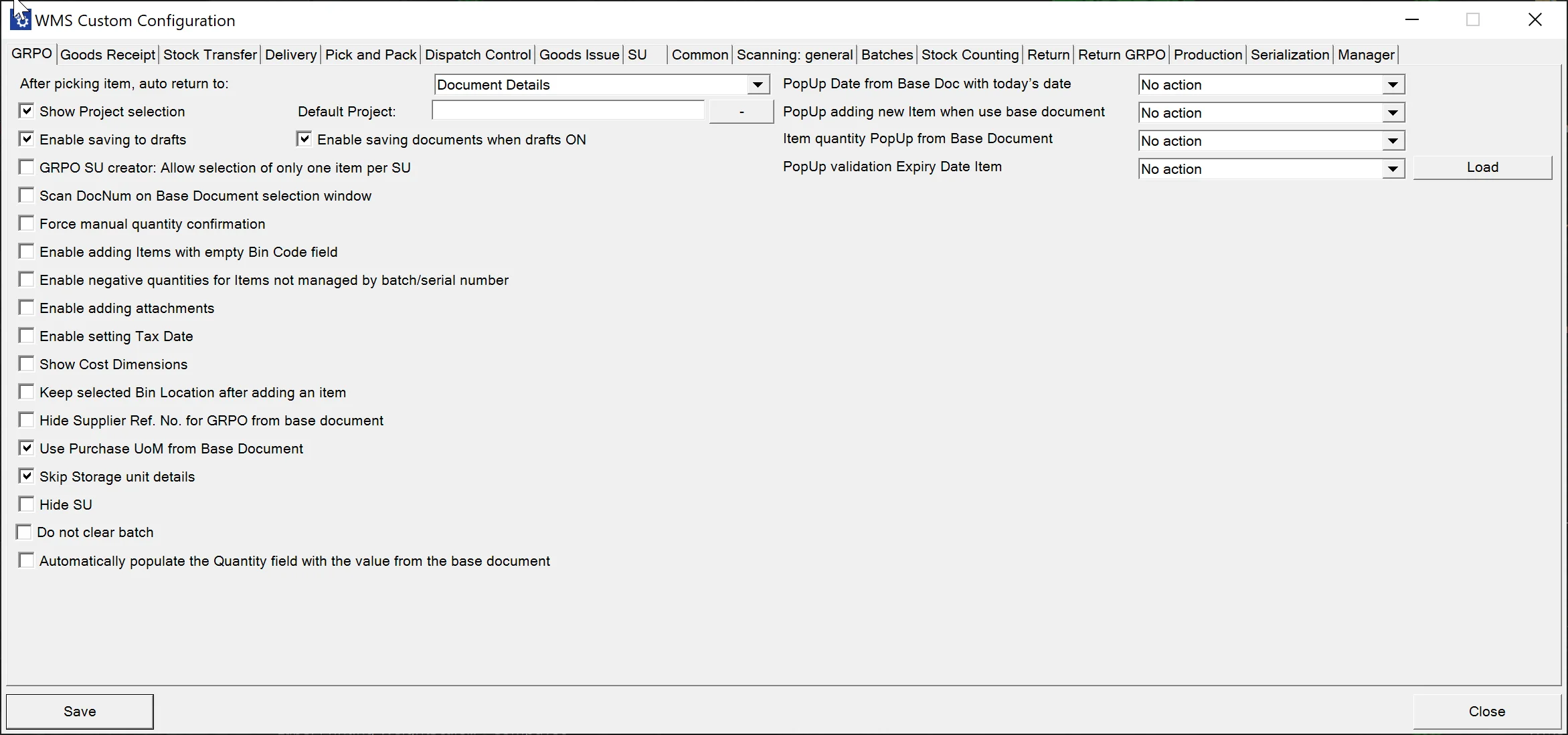Disable Skip Storage unit details
Screen dimensions: 1568x735
tap(26, 476)
